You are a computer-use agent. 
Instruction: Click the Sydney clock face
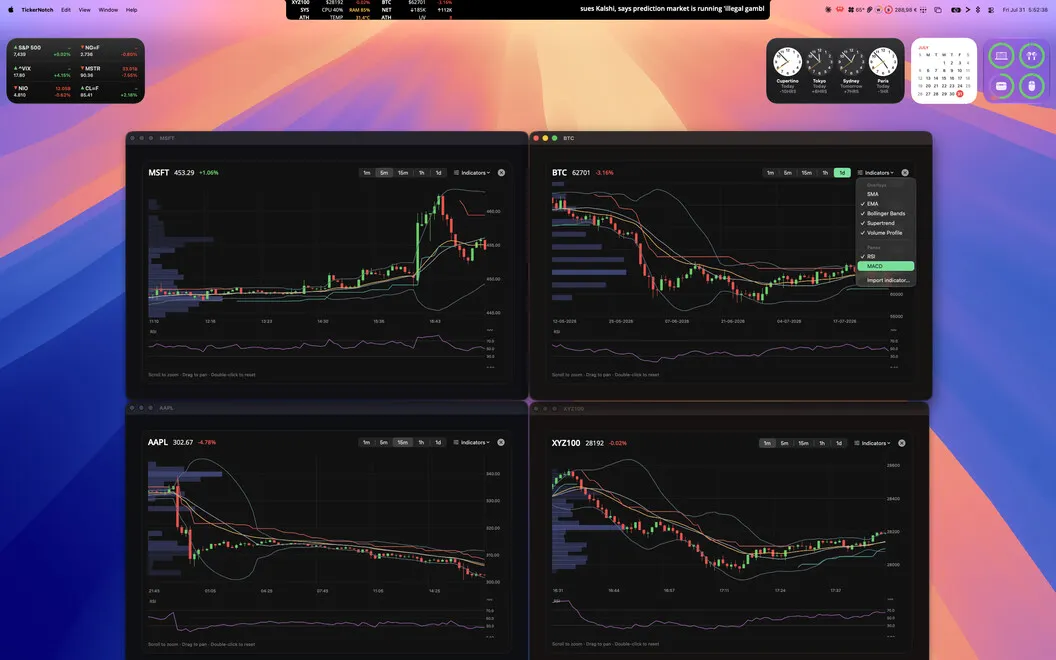coord(851,62)
